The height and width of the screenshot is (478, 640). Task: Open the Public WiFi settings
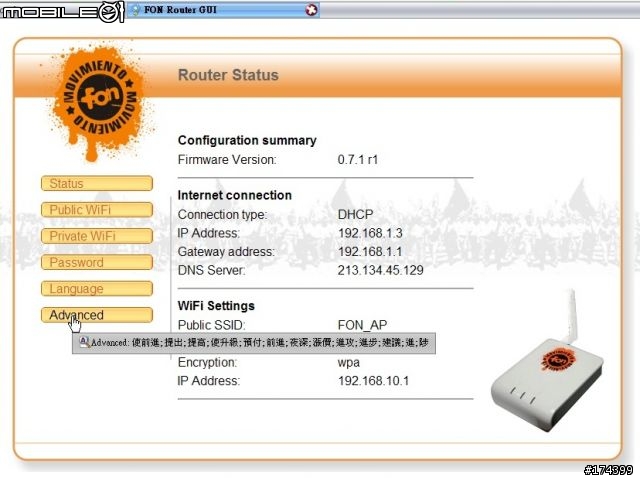[97, 210]
